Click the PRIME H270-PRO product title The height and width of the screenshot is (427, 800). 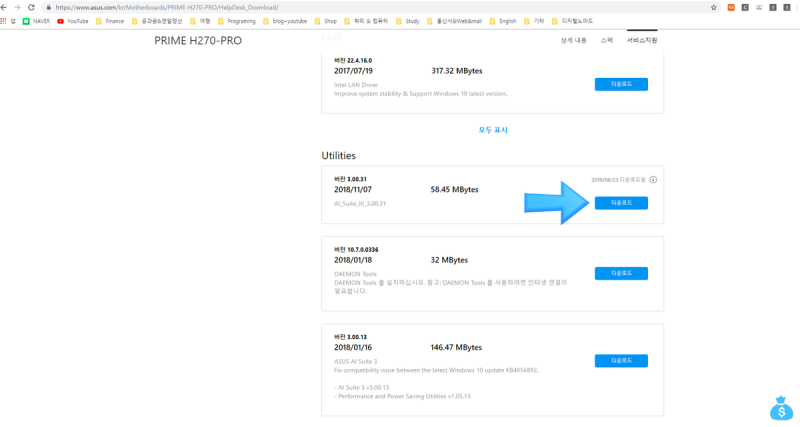coord(198,41)
